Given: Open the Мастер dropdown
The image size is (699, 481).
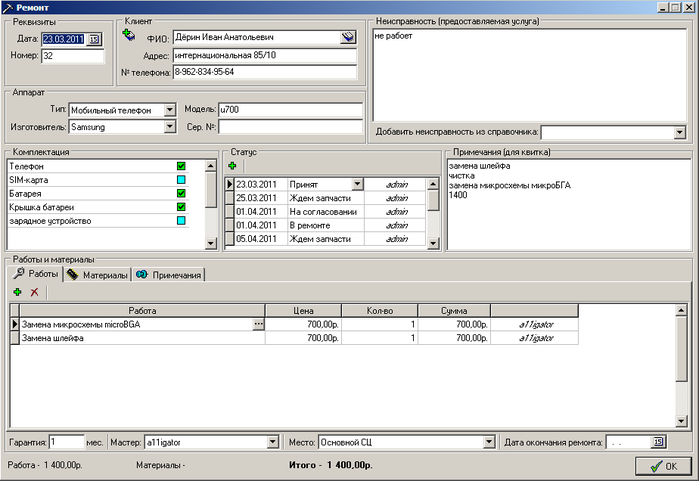Looking at the screenshot, I should click(272, 441).
